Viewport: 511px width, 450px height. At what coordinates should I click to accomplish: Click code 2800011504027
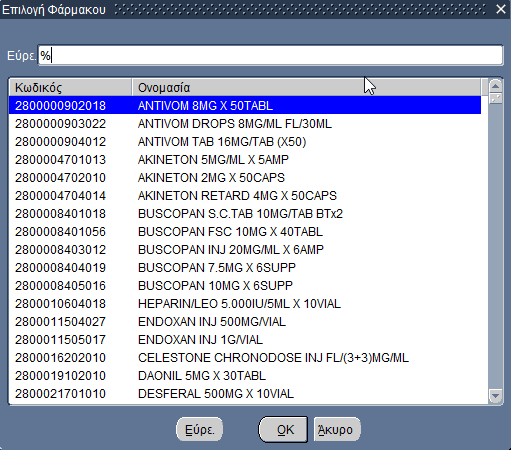click(60, 322)
